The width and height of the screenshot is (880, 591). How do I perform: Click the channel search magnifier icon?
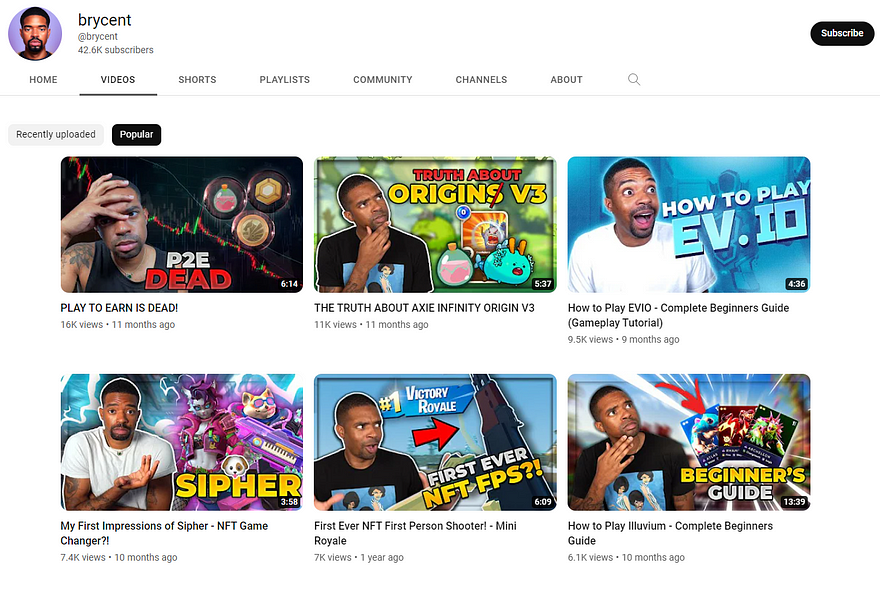[x=634, y=79]
